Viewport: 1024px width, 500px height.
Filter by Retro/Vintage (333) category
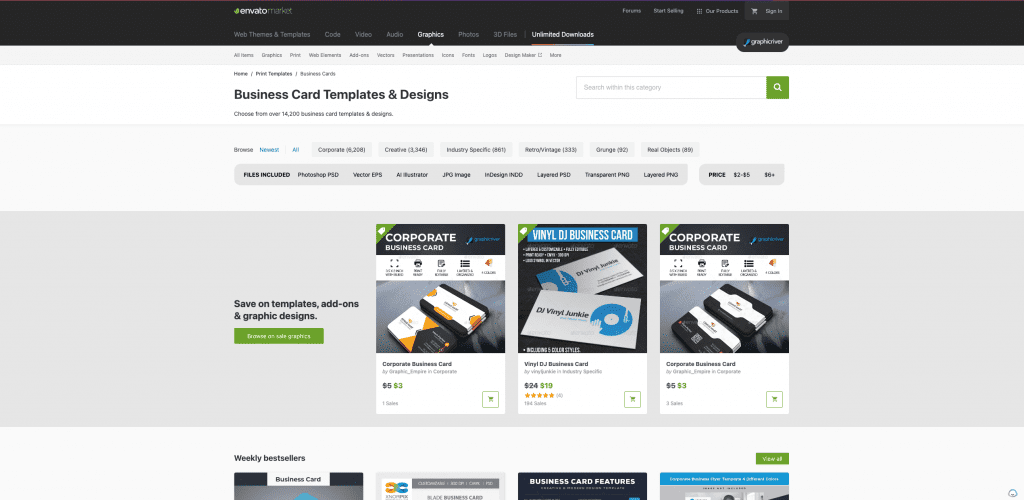[551, 149]
